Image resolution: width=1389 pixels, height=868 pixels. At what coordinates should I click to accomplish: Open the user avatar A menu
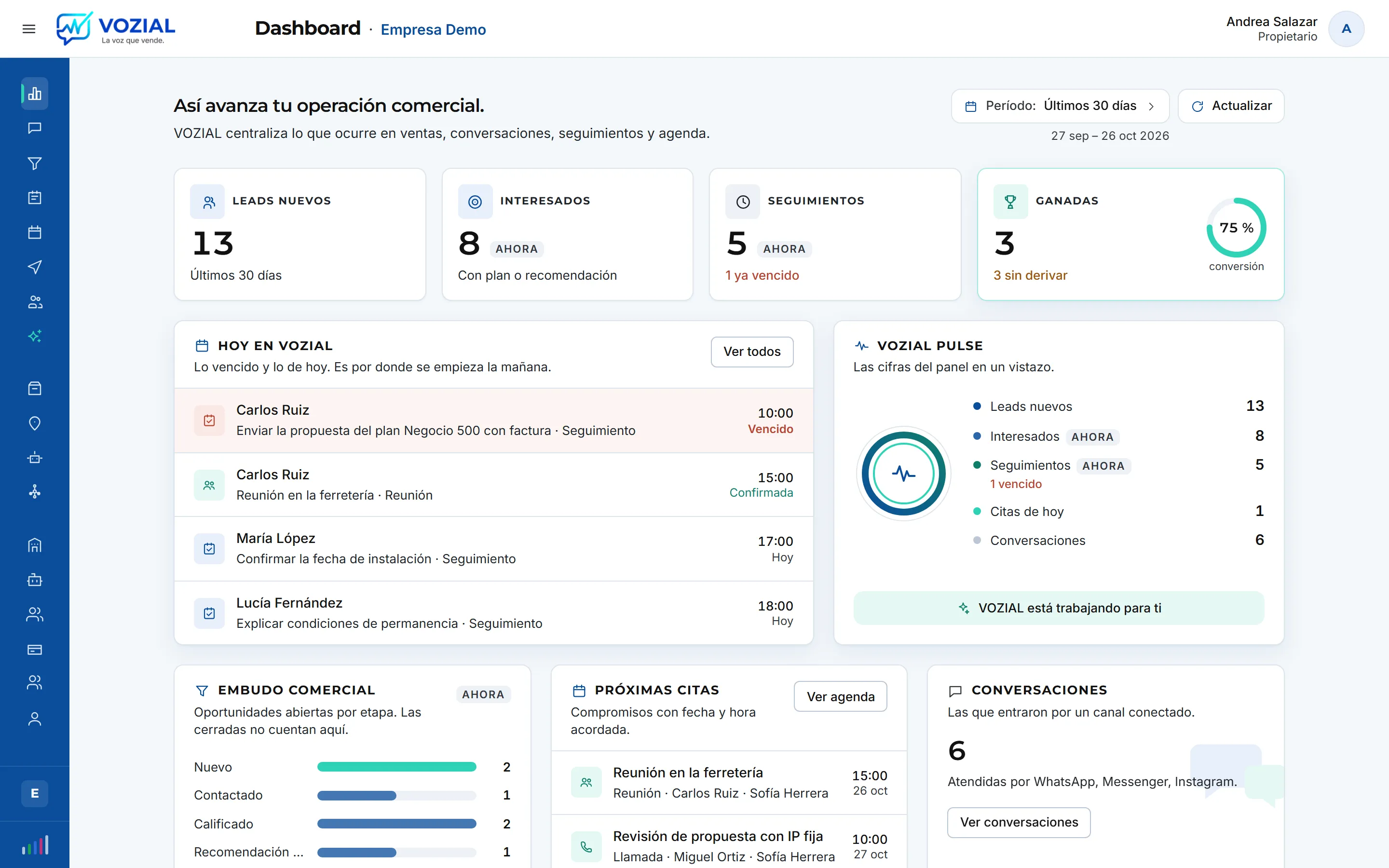[1346, 29]
